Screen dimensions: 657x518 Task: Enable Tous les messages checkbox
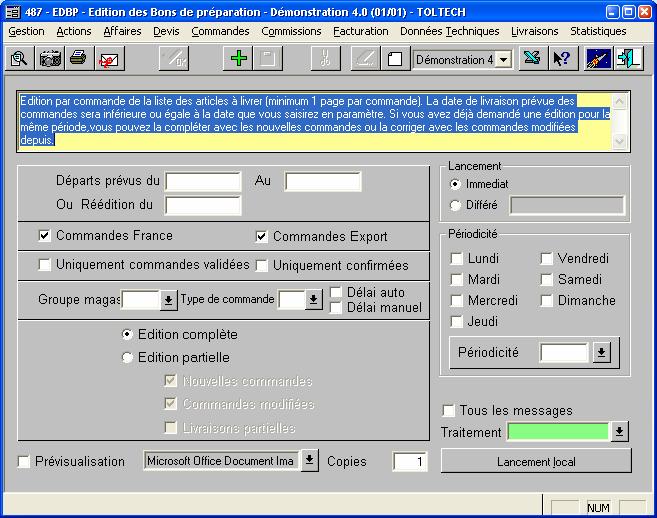coord(448,410)
